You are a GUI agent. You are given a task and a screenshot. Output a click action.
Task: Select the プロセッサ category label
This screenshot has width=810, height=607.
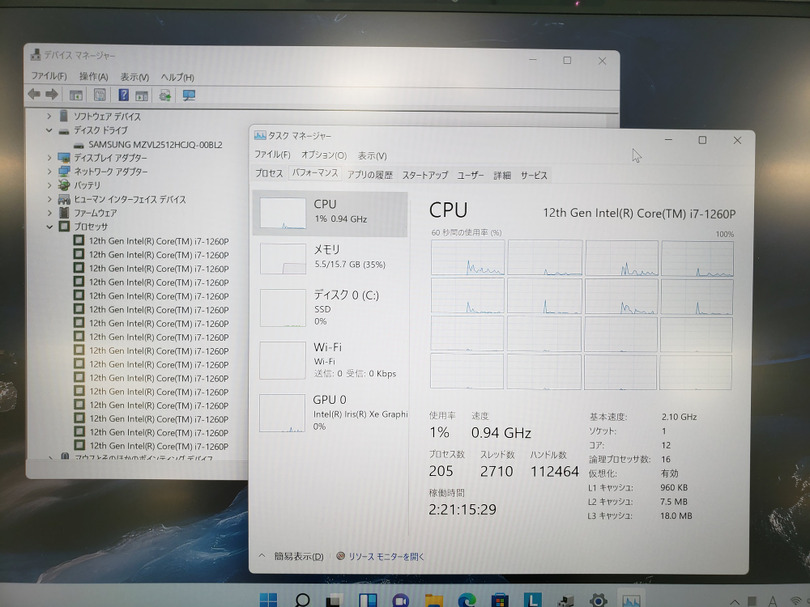91,226
